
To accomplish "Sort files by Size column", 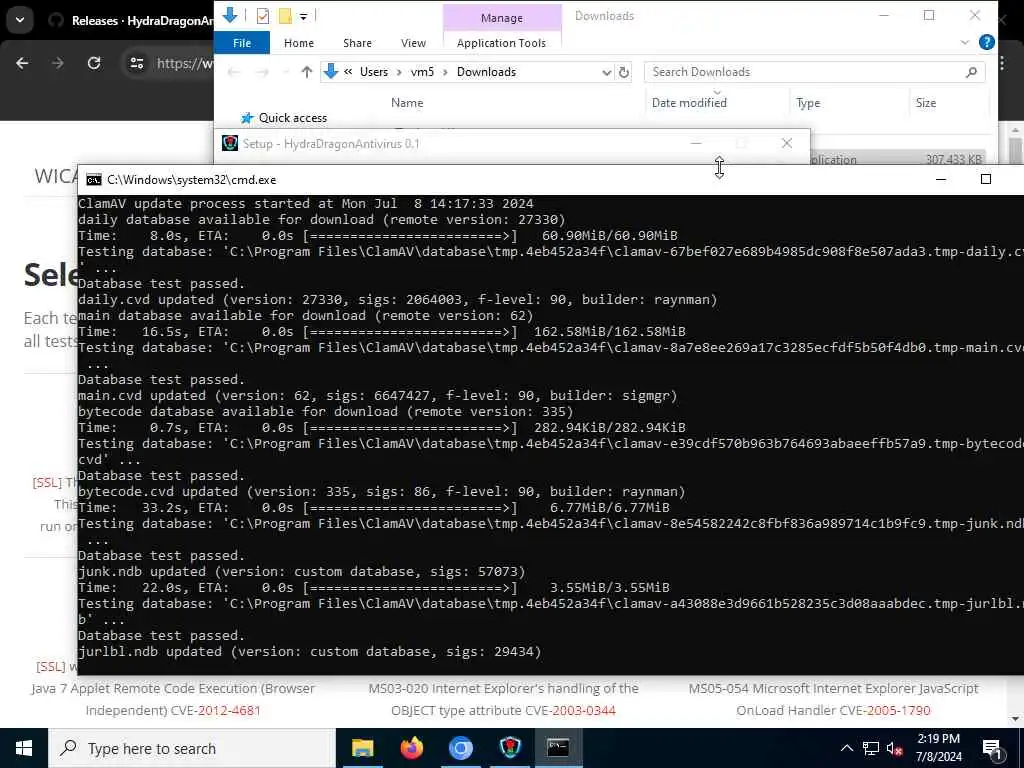I will pyautogui.click(x=925, y=103).
